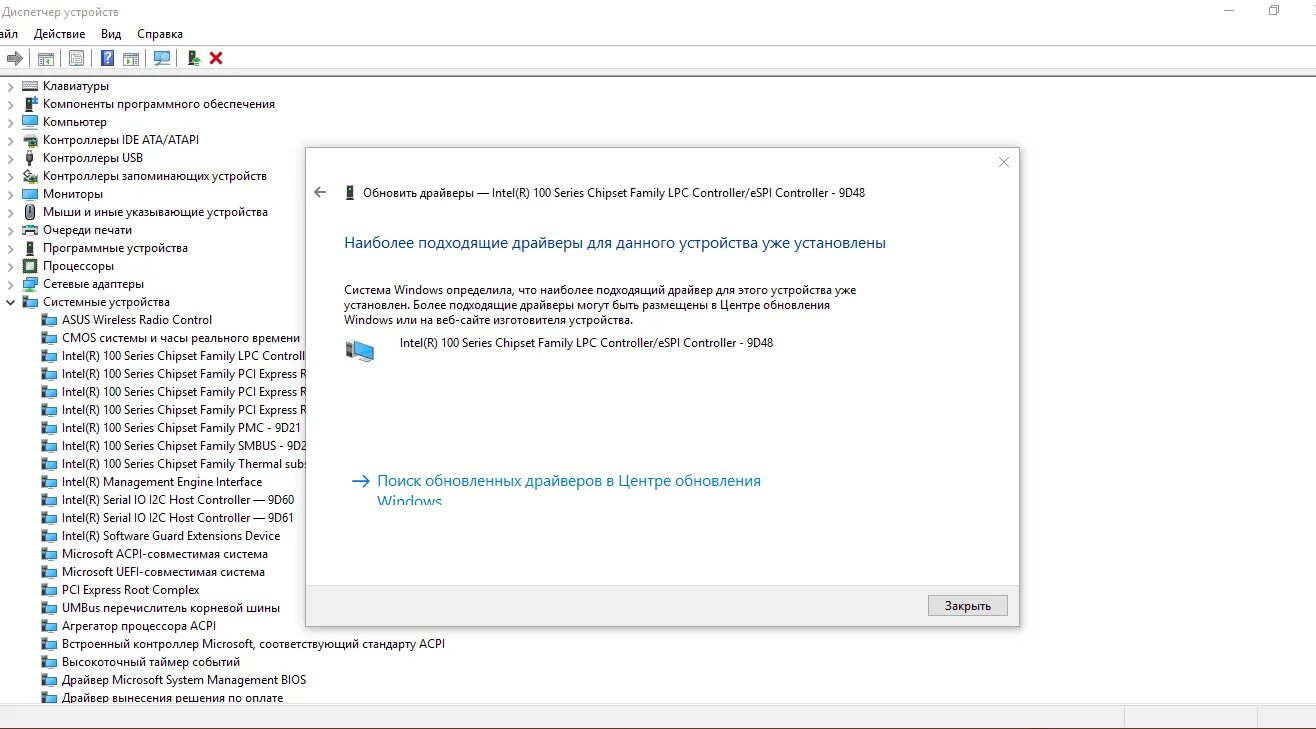Expand the Компоненты программного обеспечения node

coord(11,104)
